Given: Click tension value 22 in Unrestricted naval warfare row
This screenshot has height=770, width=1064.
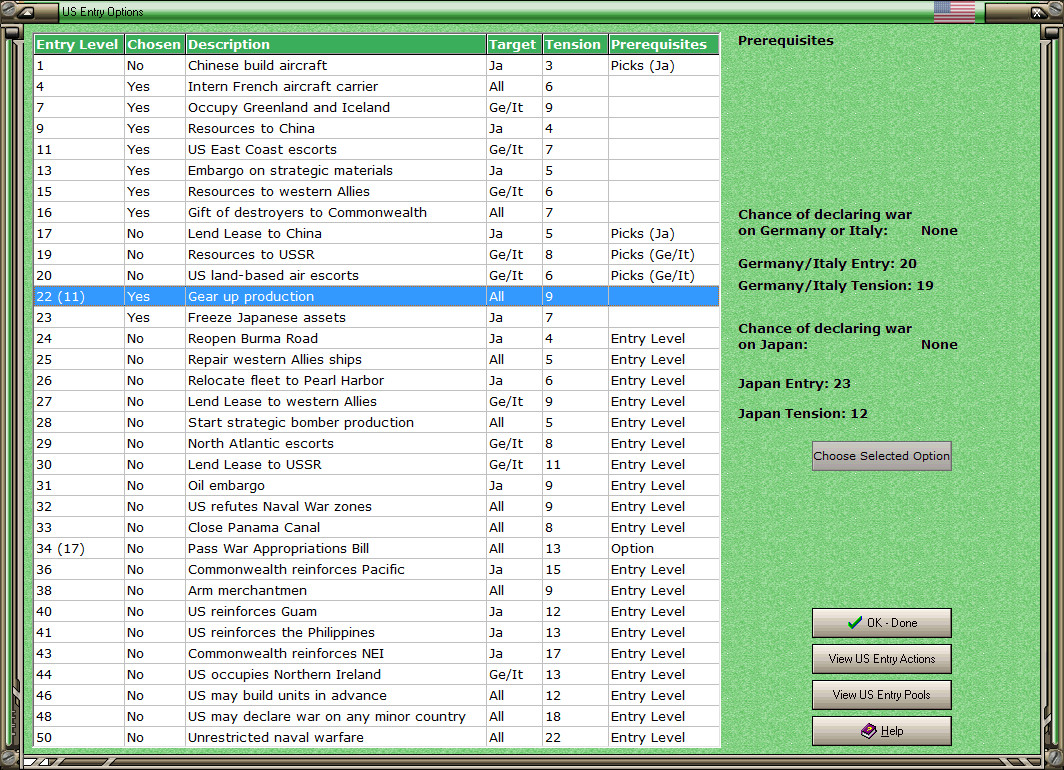Looking at the screenshot, I should click(x=575, y=738).
